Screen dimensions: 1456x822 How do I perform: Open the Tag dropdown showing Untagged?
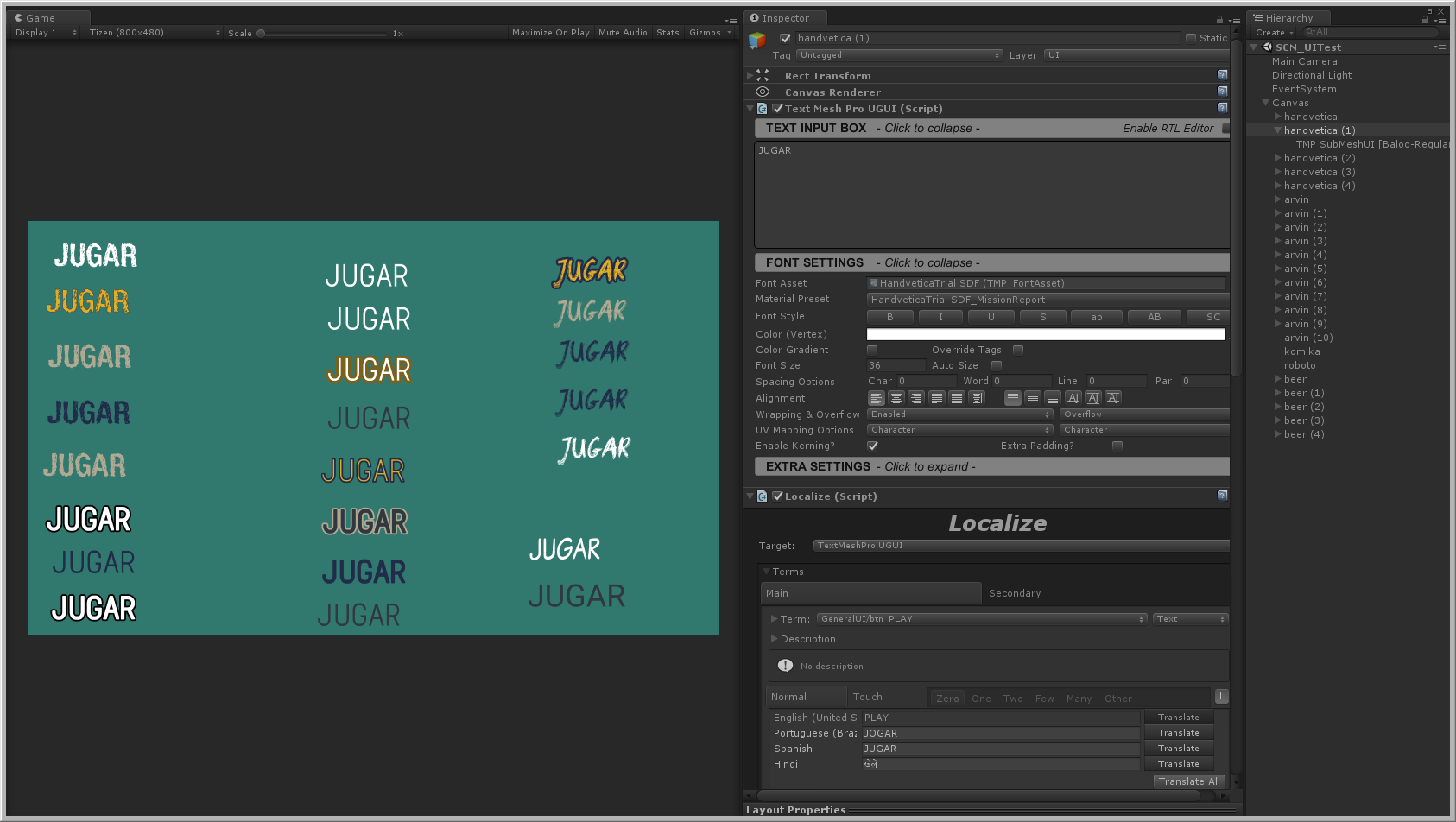click(x=899, y=55)
